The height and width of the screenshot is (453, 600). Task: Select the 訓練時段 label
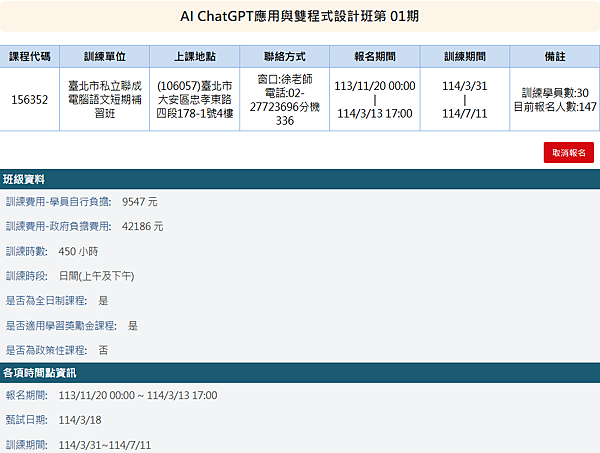tap(26, 276)
